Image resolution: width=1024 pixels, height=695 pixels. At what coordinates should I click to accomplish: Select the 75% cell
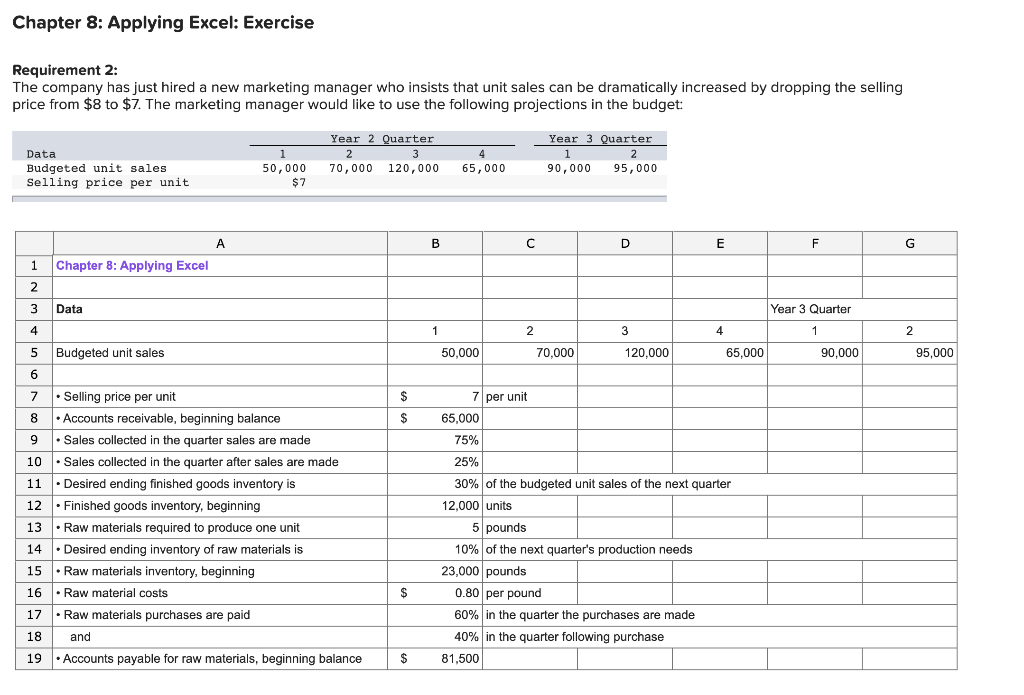435,440
